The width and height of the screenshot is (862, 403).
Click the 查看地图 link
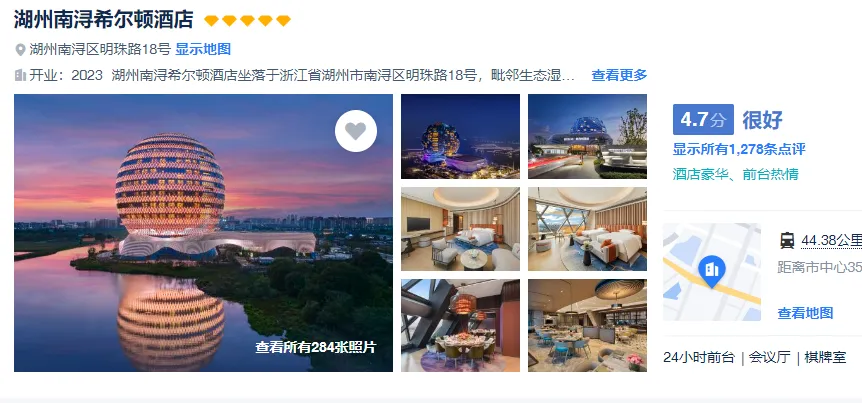point(805,313)
